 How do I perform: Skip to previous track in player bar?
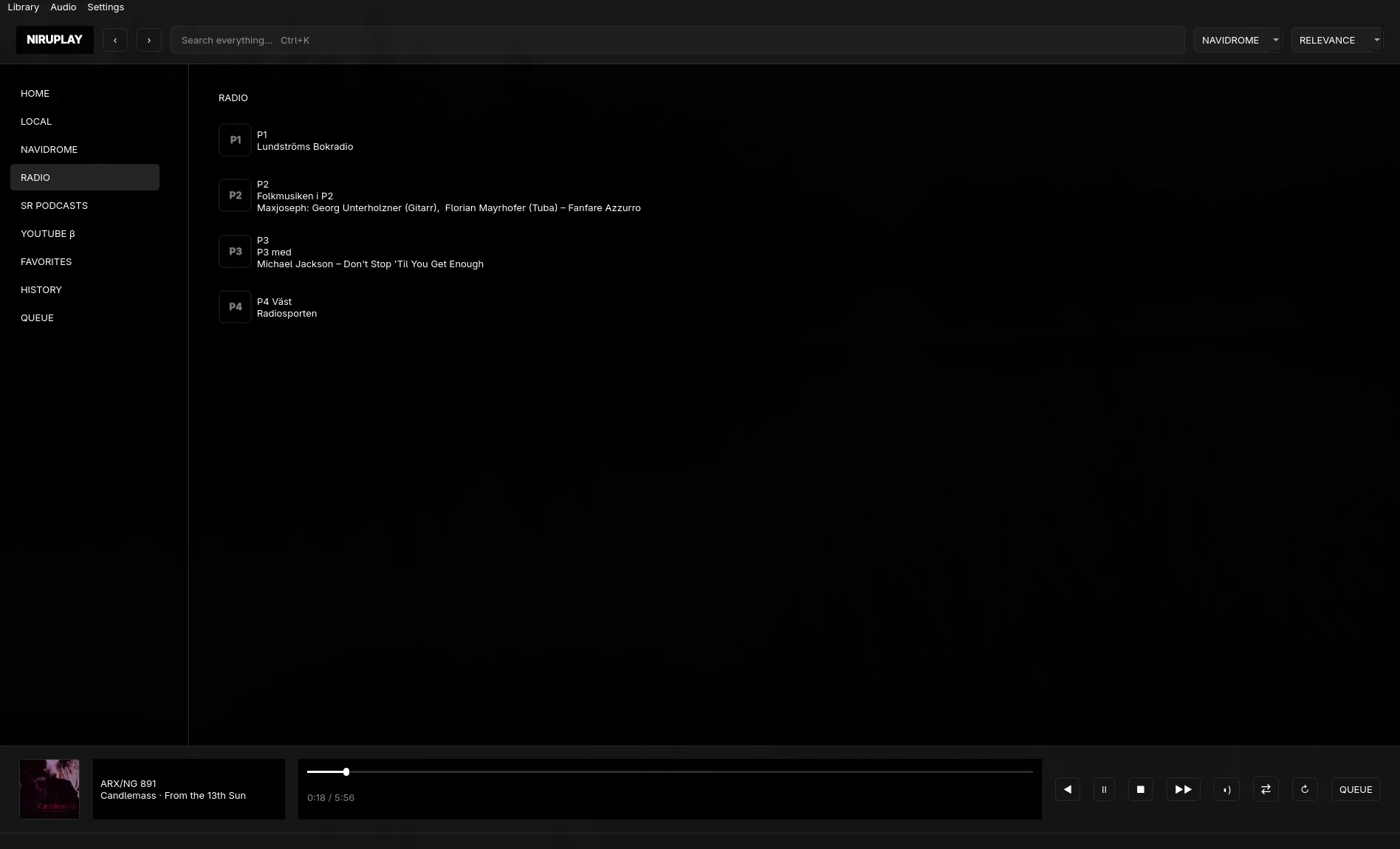(x=1068, y=789)
